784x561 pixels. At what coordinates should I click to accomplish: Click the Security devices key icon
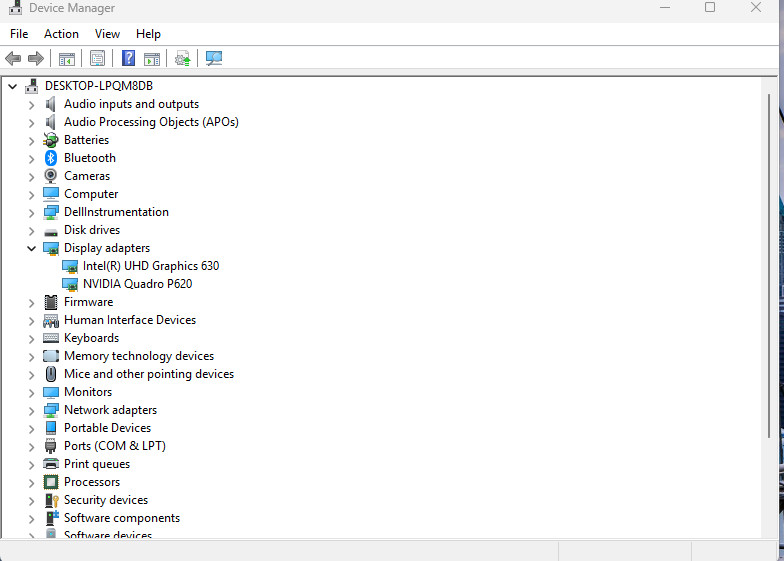coord(52,500)
